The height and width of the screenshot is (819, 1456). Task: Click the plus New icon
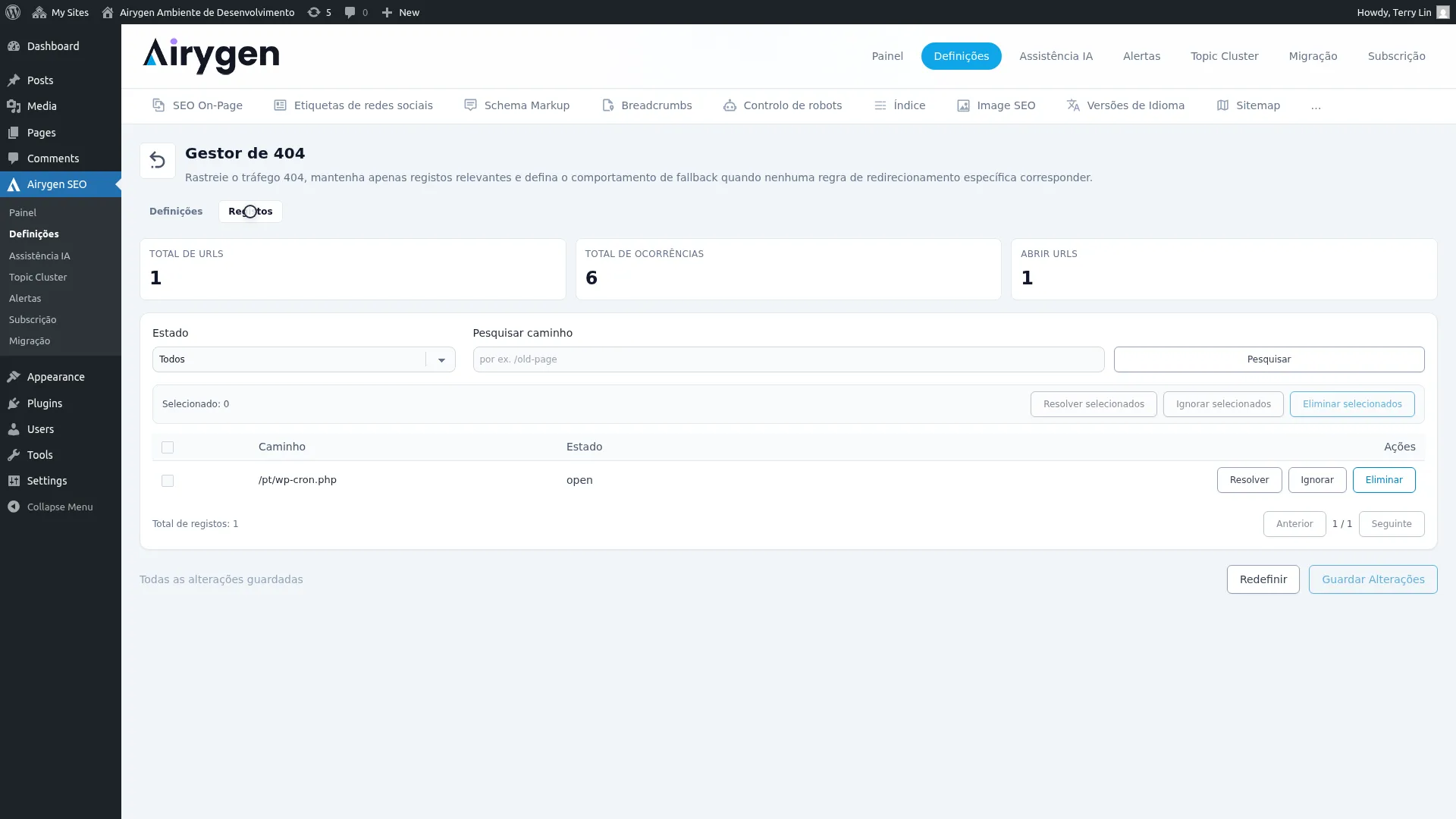387,12
